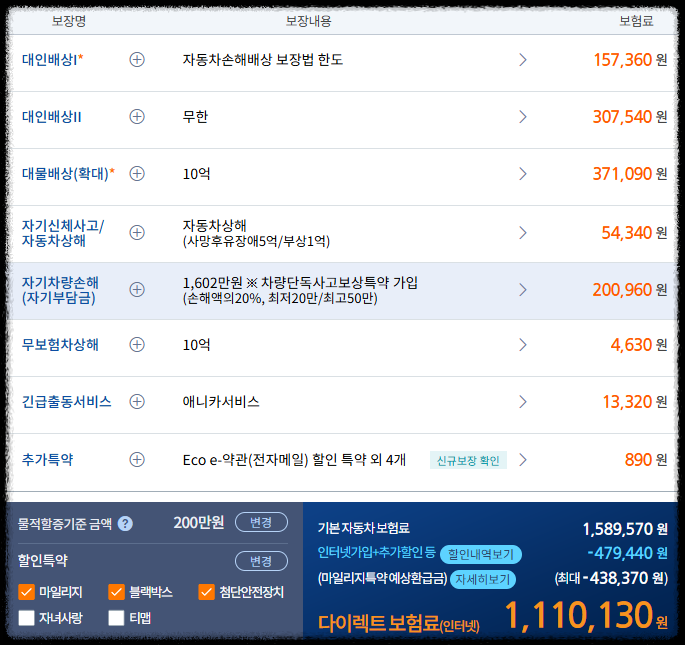685x645 pixels.
Task: Click the plus icon beside 무보험차상해
Action: tap(137, 344)
